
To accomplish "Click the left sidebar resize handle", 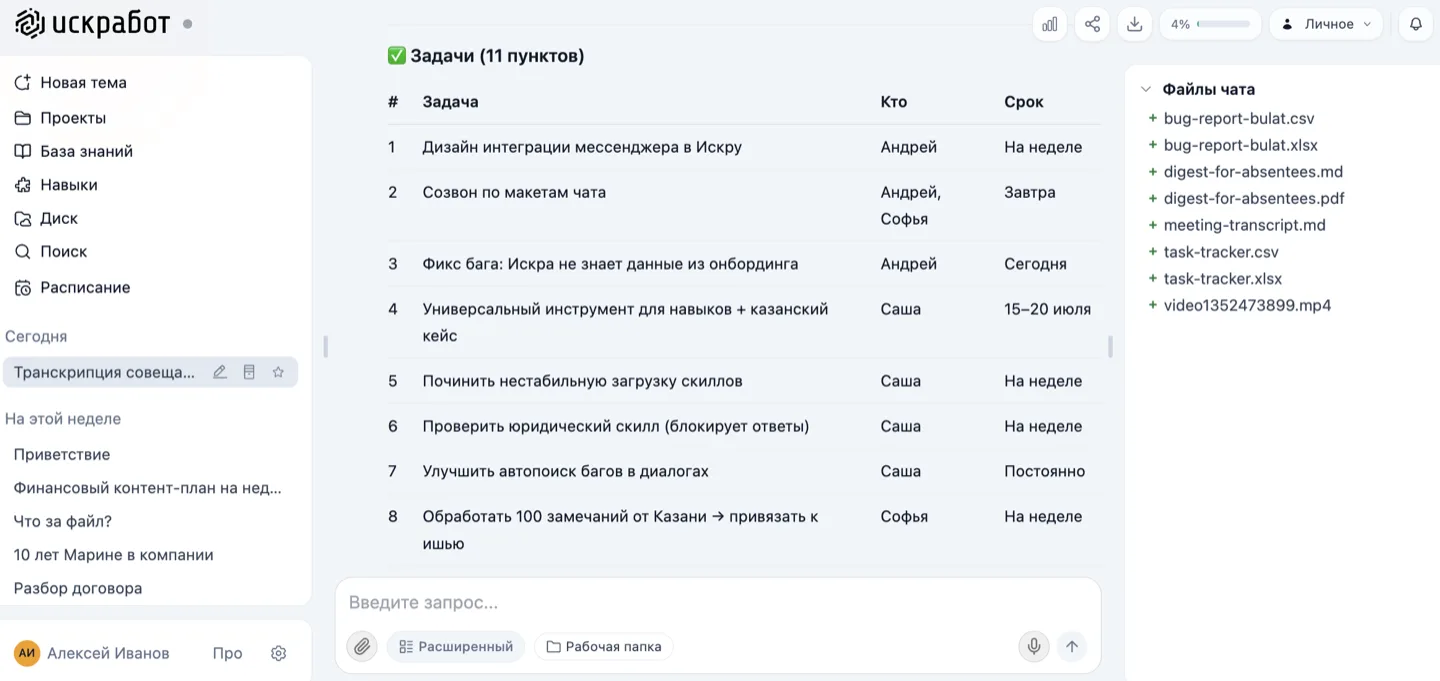I will (x=325, y=347).
